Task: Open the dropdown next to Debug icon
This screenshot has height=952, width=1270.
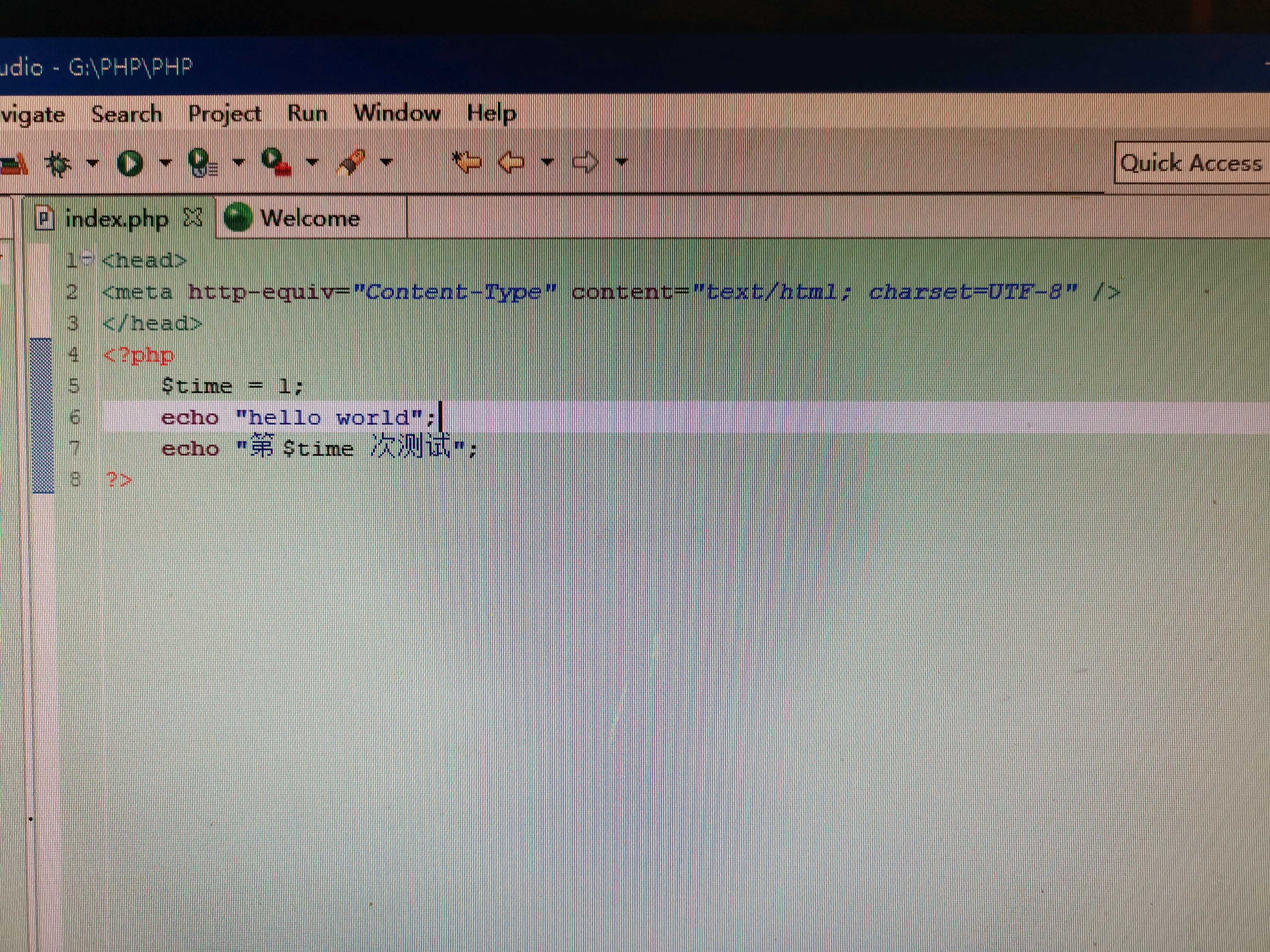Action: (x=93, y=163)
